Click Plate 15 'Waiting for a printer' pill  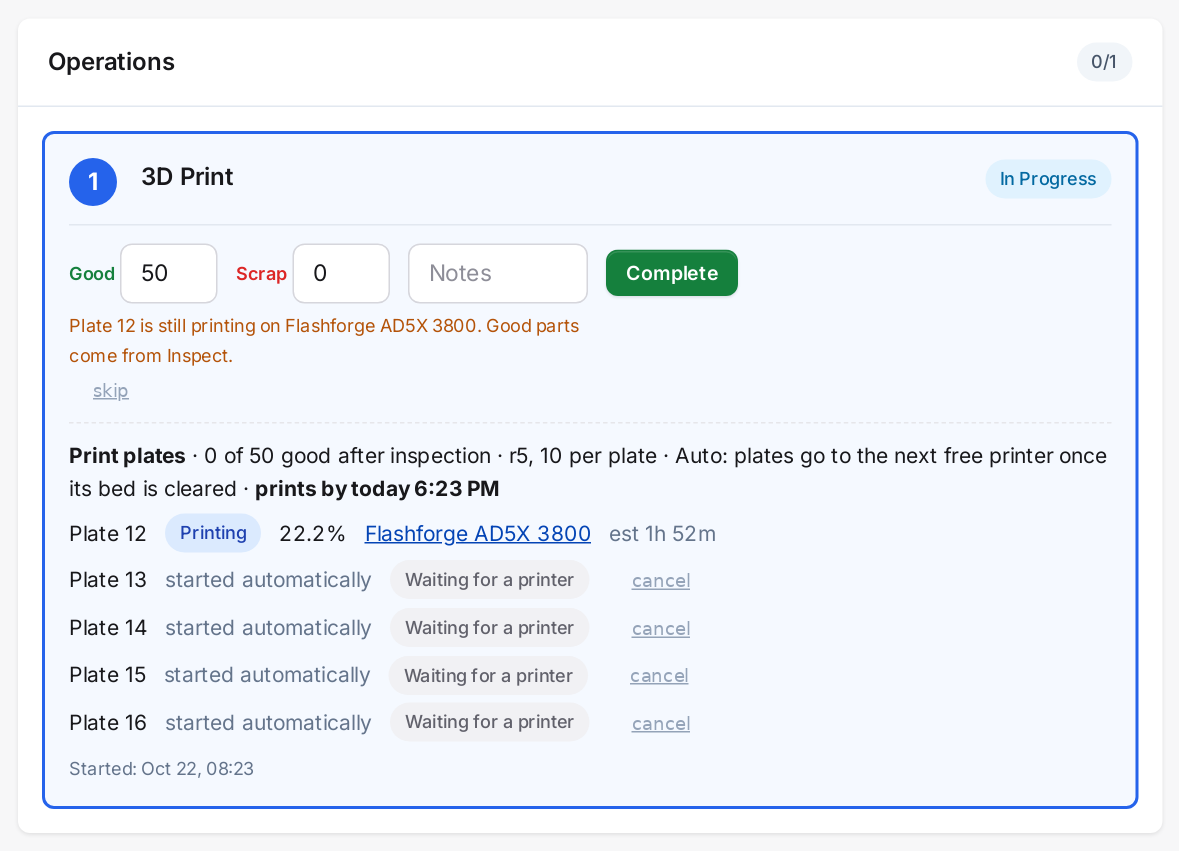tap(488, 675)
